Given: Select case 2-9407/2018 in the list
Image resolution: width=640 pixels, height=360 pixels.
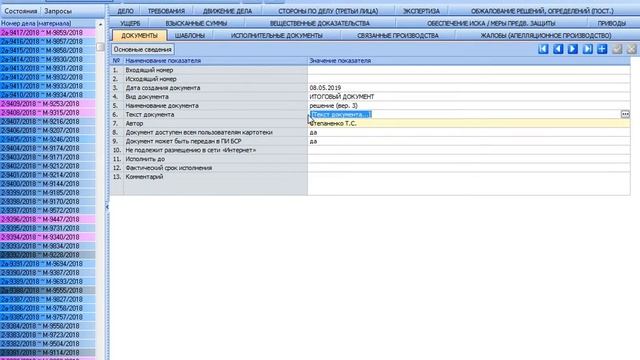Looking at the screenshot, I should (x=48, y=122).
